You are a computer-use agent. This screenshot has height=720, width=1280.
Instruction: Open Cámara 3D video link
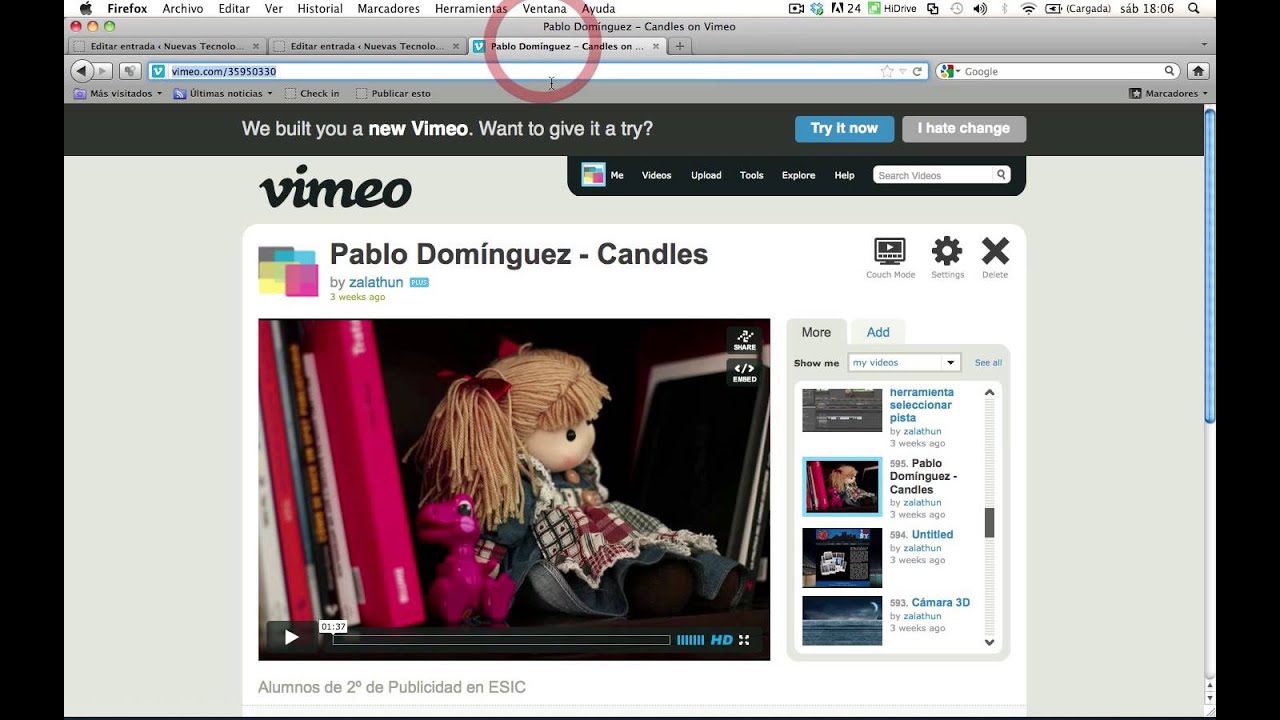point(940,603)
